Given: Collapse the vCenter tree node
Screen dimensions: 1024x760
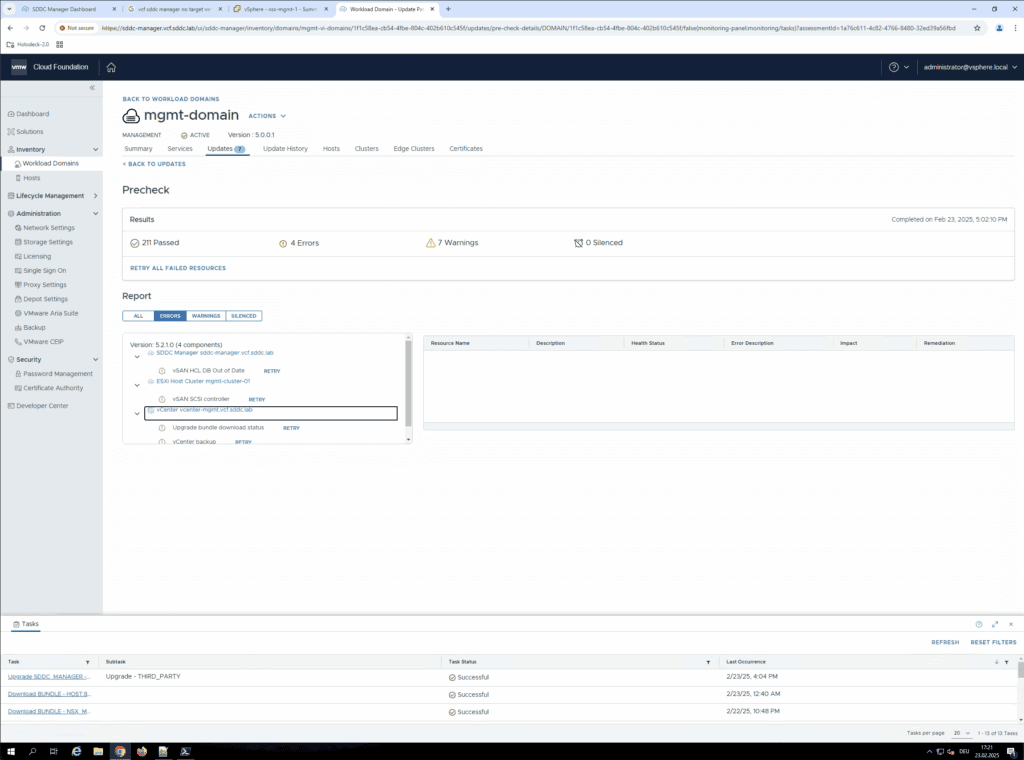Looking at the screenshot, I should coord(137,414).
